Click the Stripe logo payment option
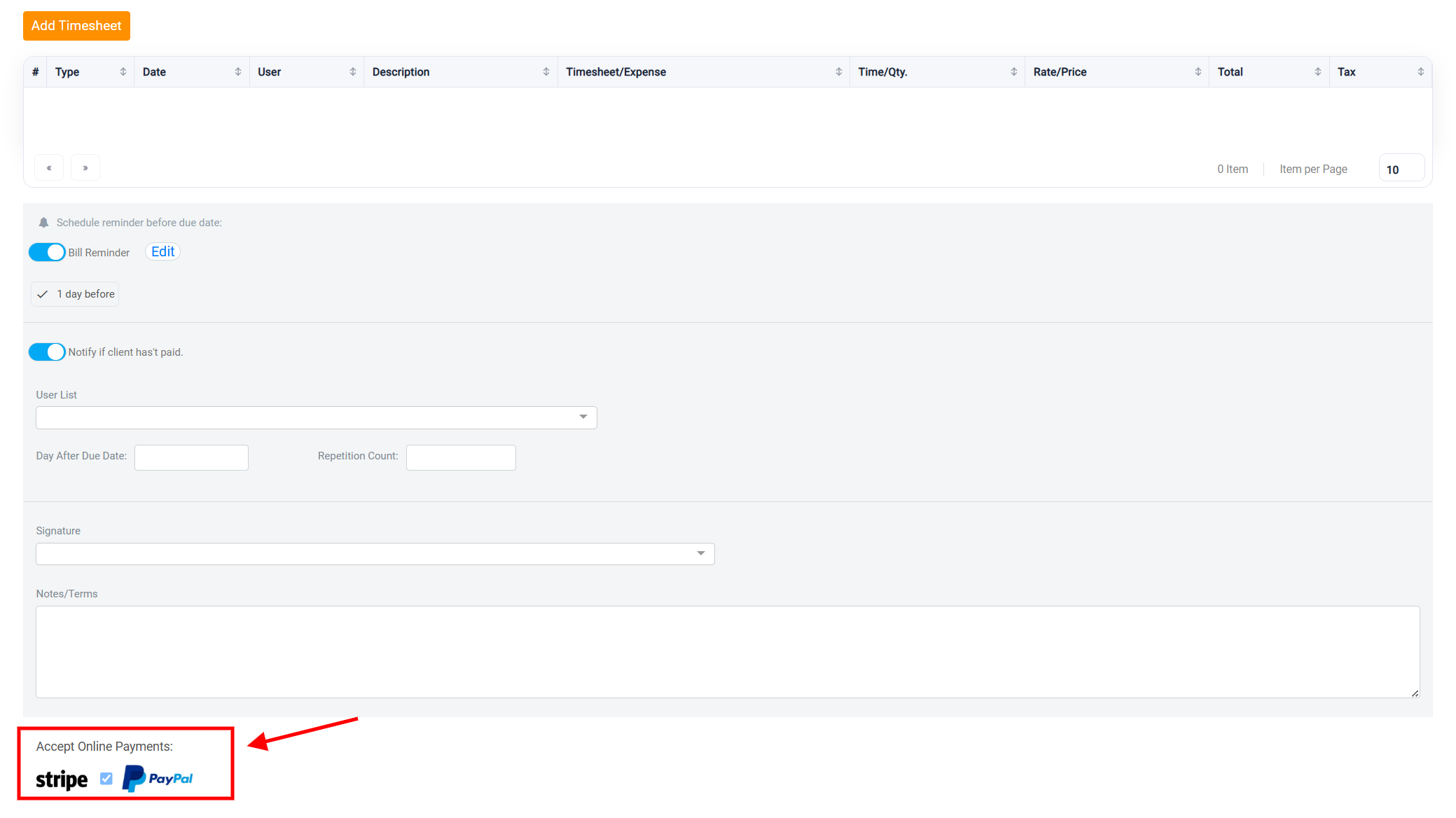 62,779
